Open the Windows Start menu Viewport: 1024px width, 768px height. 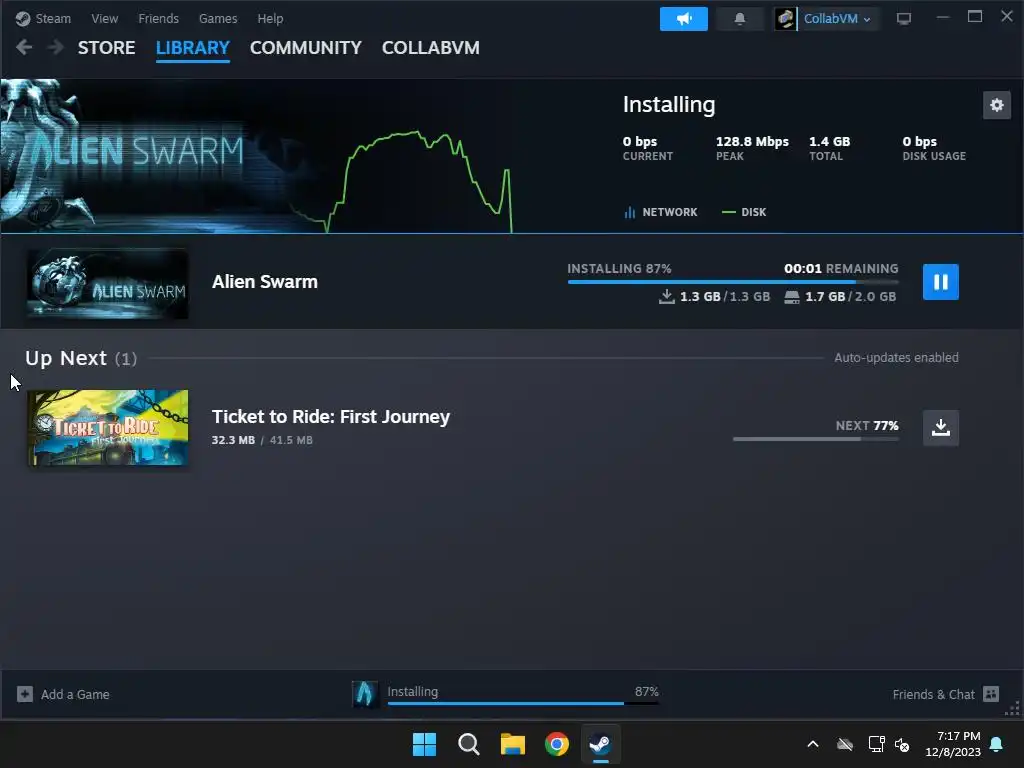click(x=424, y=744)
